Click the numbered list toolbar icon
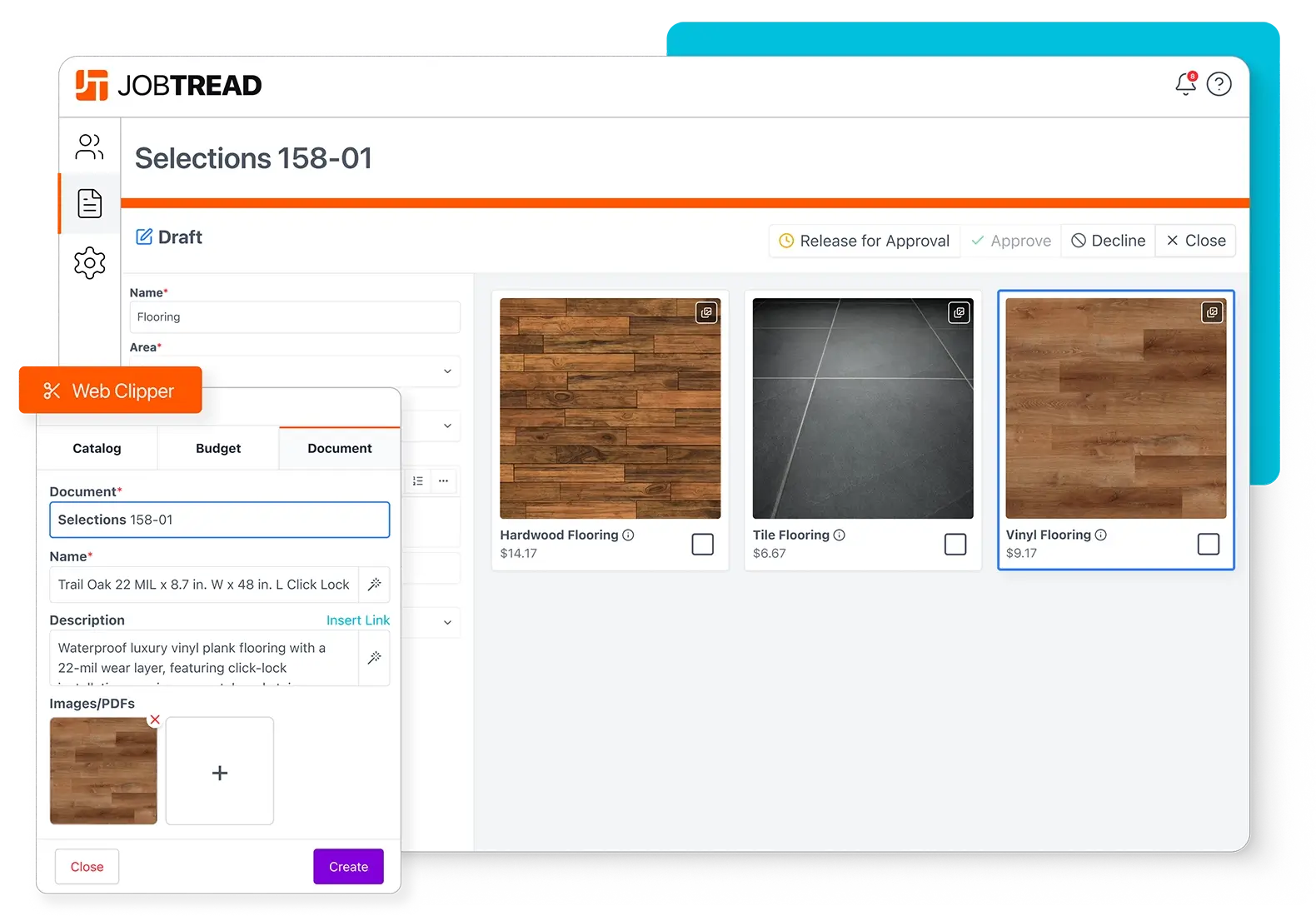 tap(418, 480)
